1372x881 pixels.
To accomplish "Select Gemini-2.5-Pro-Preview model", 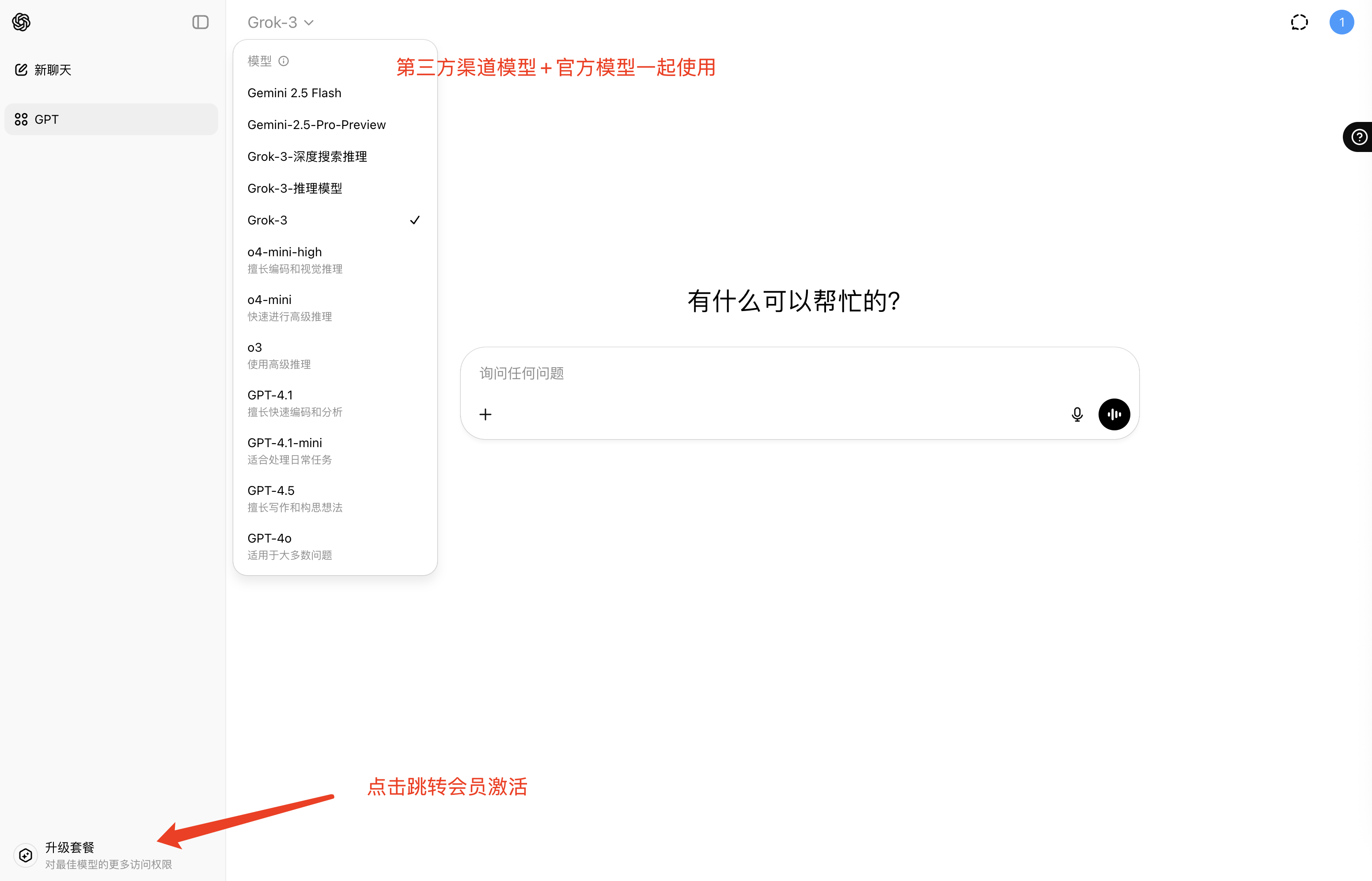I will pos(335,125).
